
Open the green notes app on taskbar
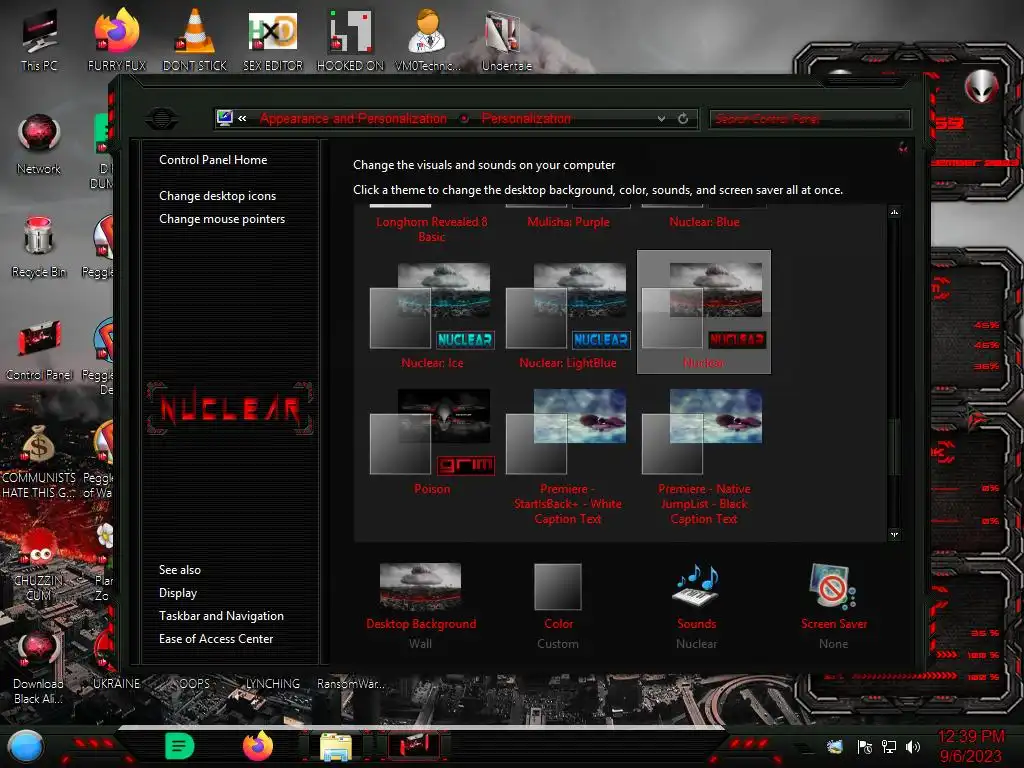pyautogui.click(x=180, y=746)
